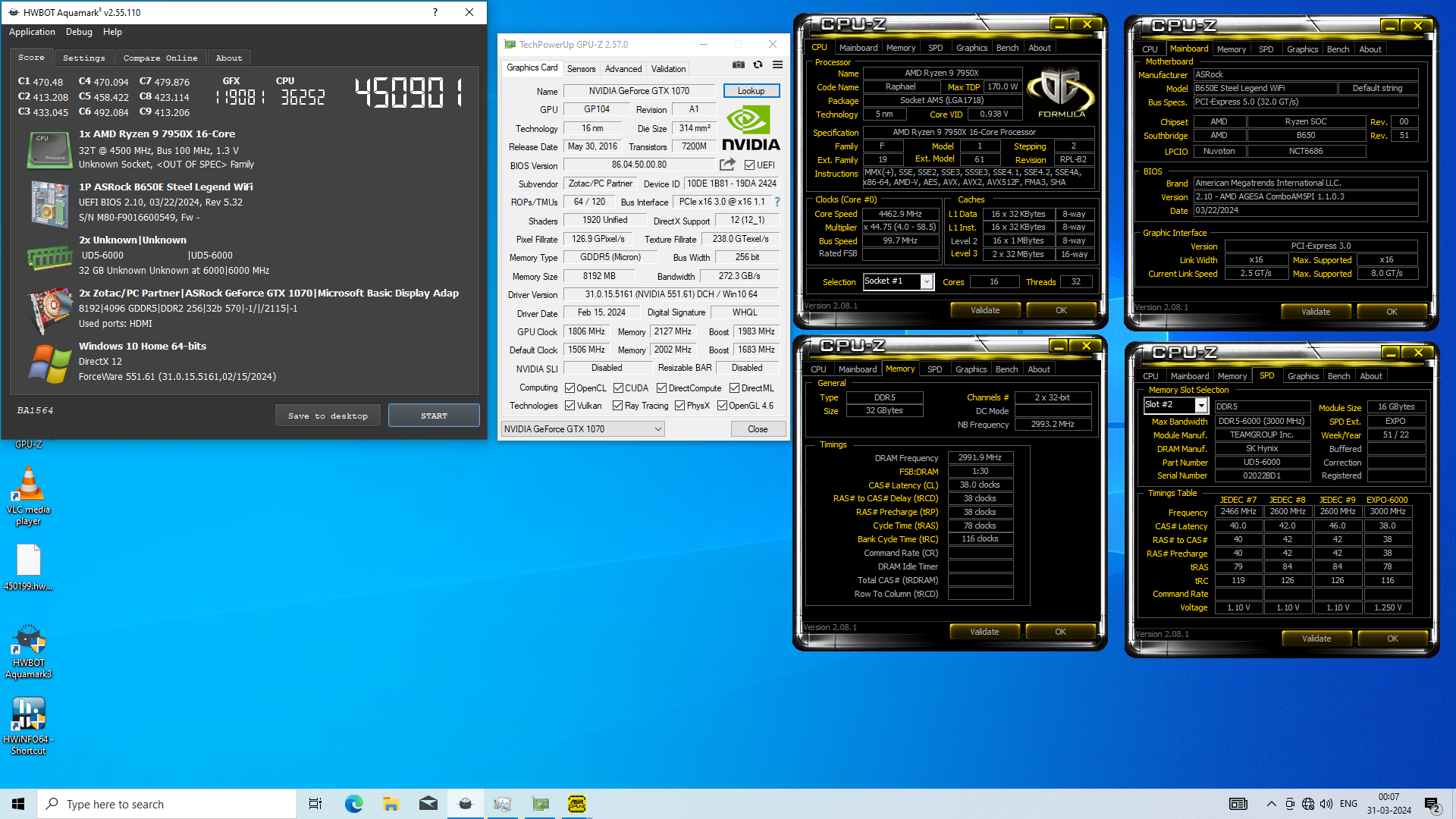The width and height of the screenshot is (1456, 819).
Task: Open HWBOT Aquamark3 desktop shortcut
Action: 28,651
